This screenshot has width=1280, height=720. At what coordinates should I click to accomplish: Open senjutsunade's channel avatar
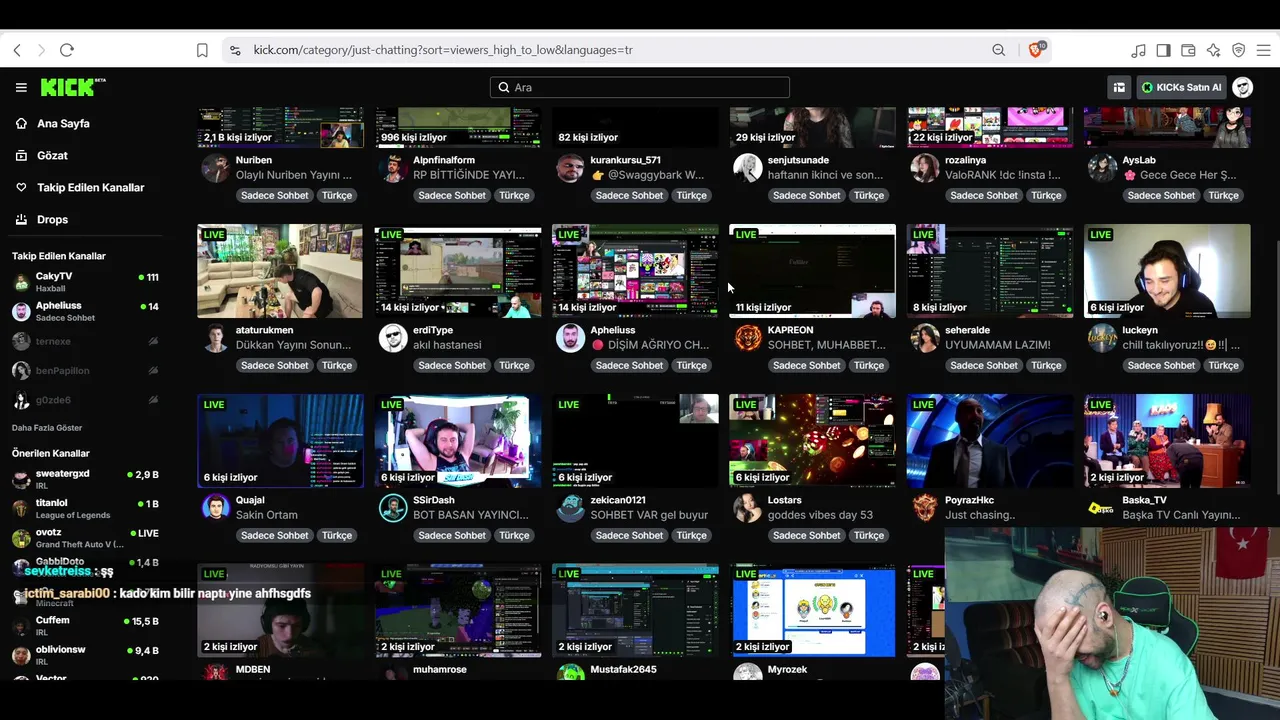click(748, 167)
